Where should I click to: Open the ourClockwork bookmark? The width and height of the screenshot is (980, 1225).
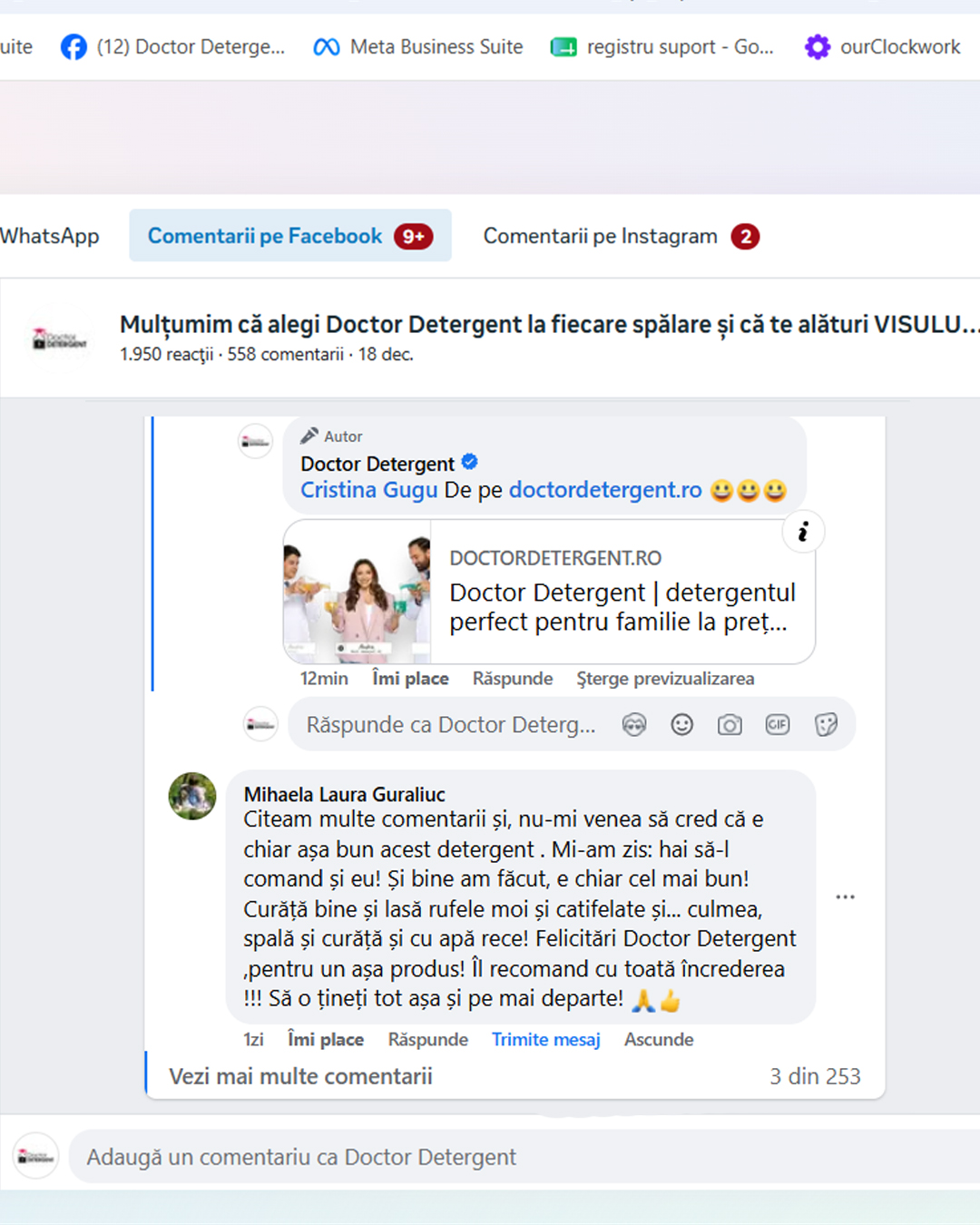point(882,46)
